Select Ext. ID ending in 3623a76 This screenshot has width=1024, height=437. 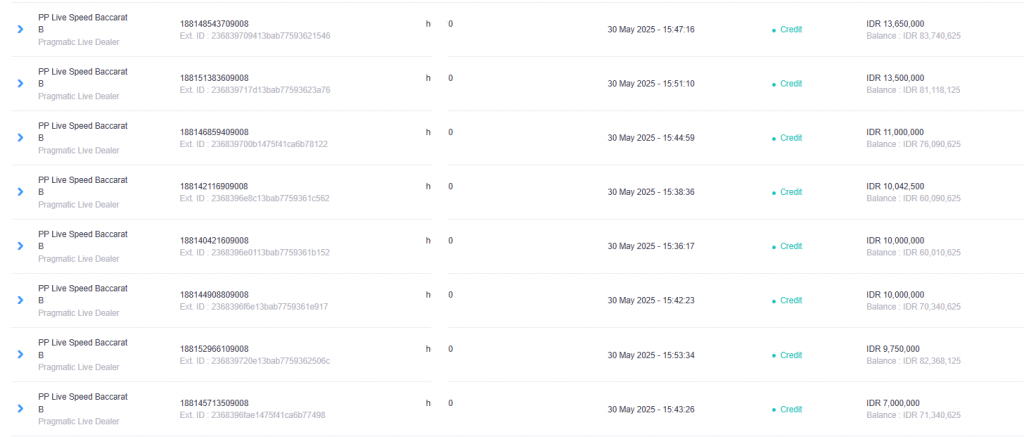(255, 89)
